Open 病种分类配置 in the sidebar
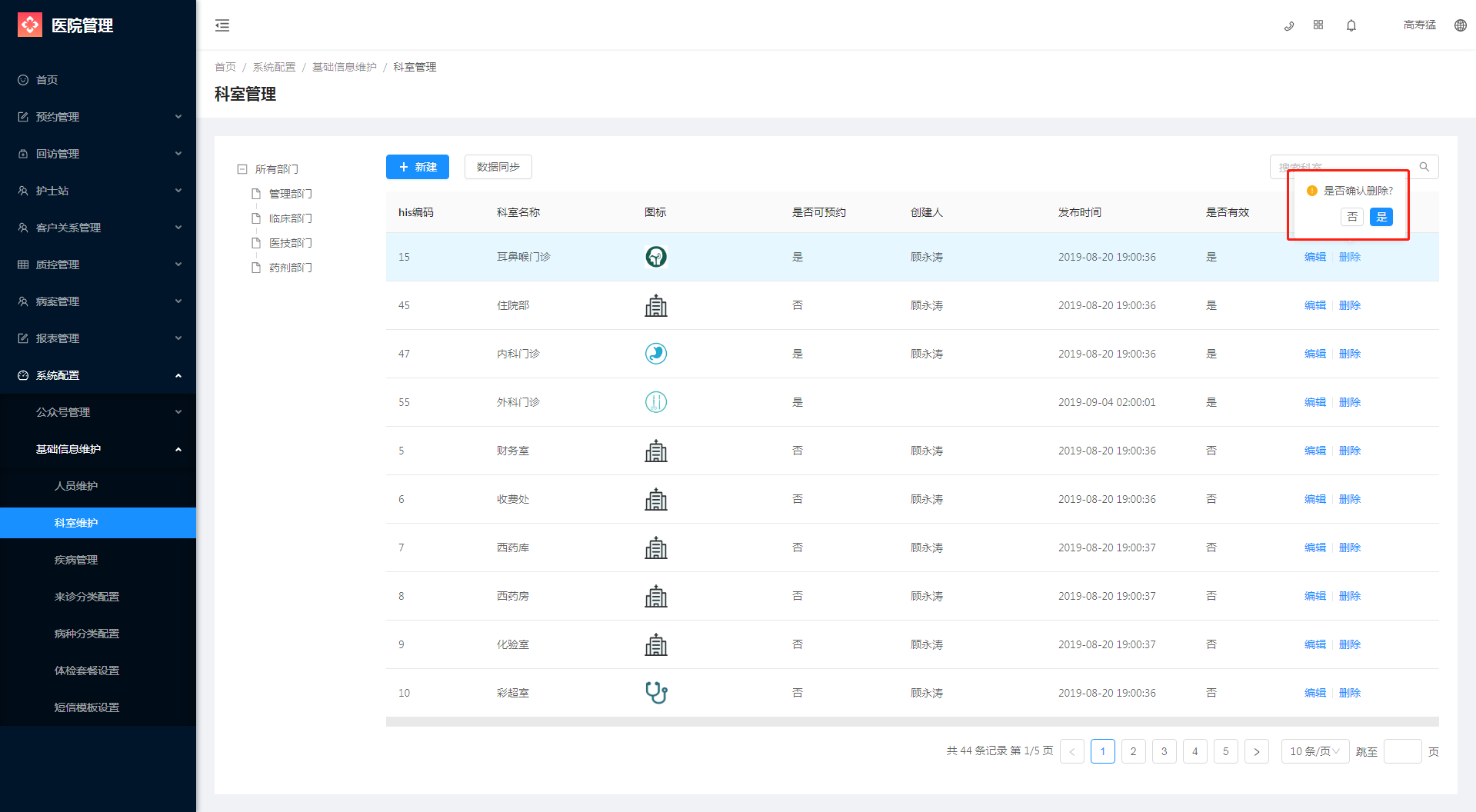Viewport: 1476px width, 812px height. (x=98, y=634)
